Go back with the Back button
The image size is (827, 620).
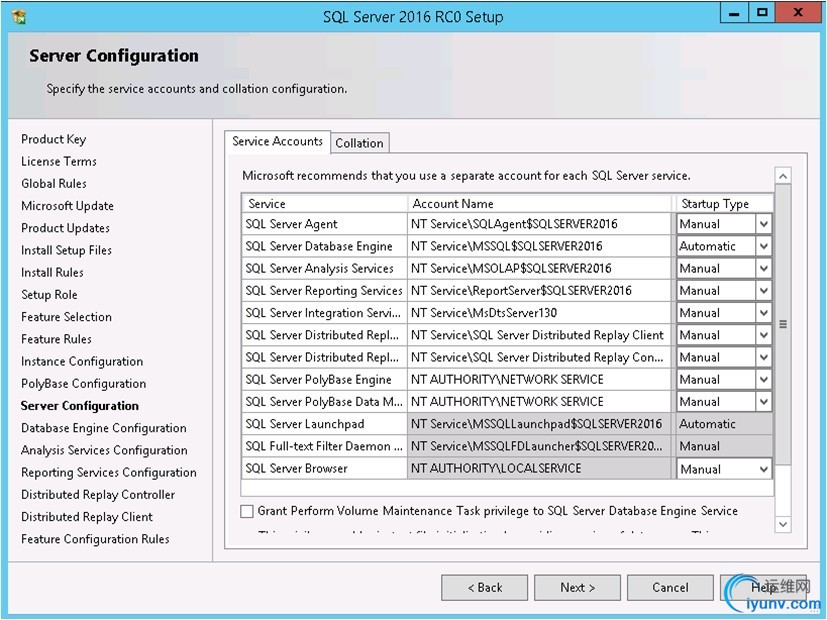[484, 587]
